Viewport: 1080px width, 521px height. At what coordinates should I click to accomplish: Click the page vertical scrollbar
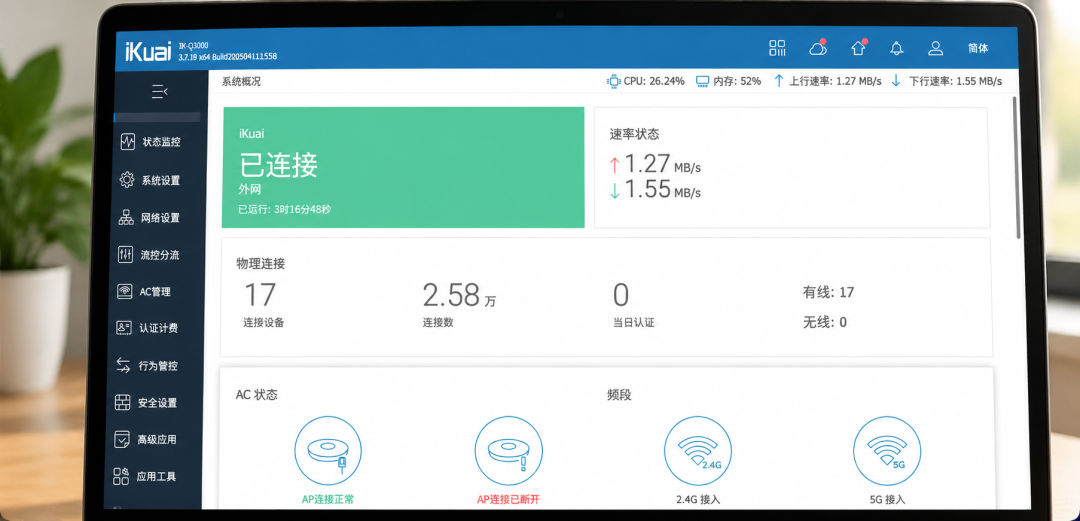tap(1017, 167)
